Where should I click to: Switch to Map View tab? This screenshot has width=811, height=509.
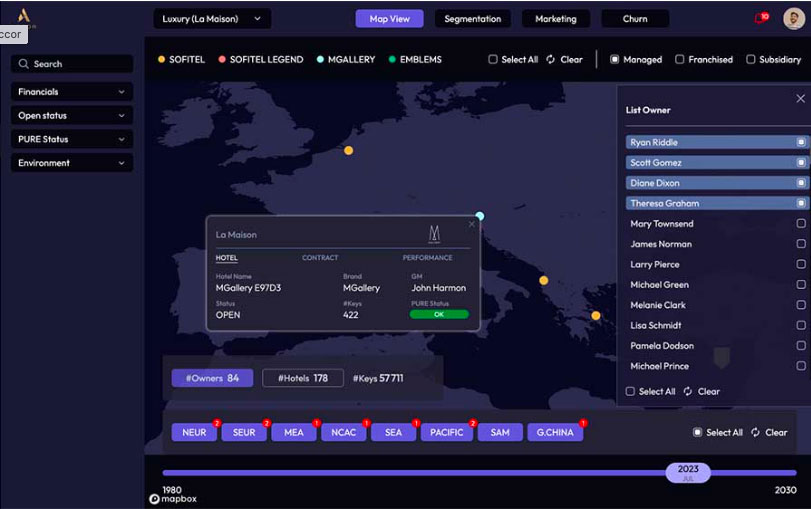coord(389,19)
